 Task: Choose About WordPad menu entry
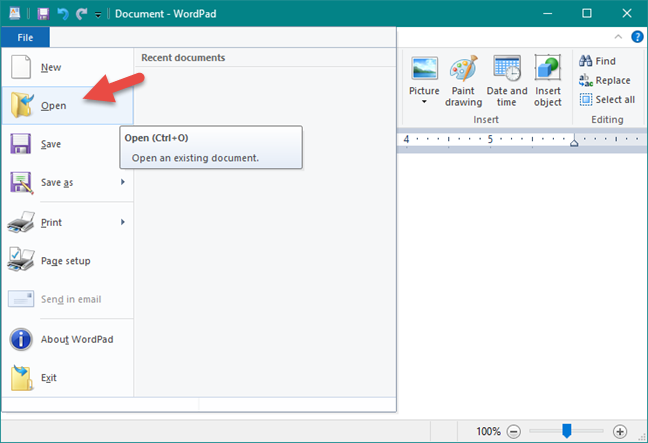[68, 339]
